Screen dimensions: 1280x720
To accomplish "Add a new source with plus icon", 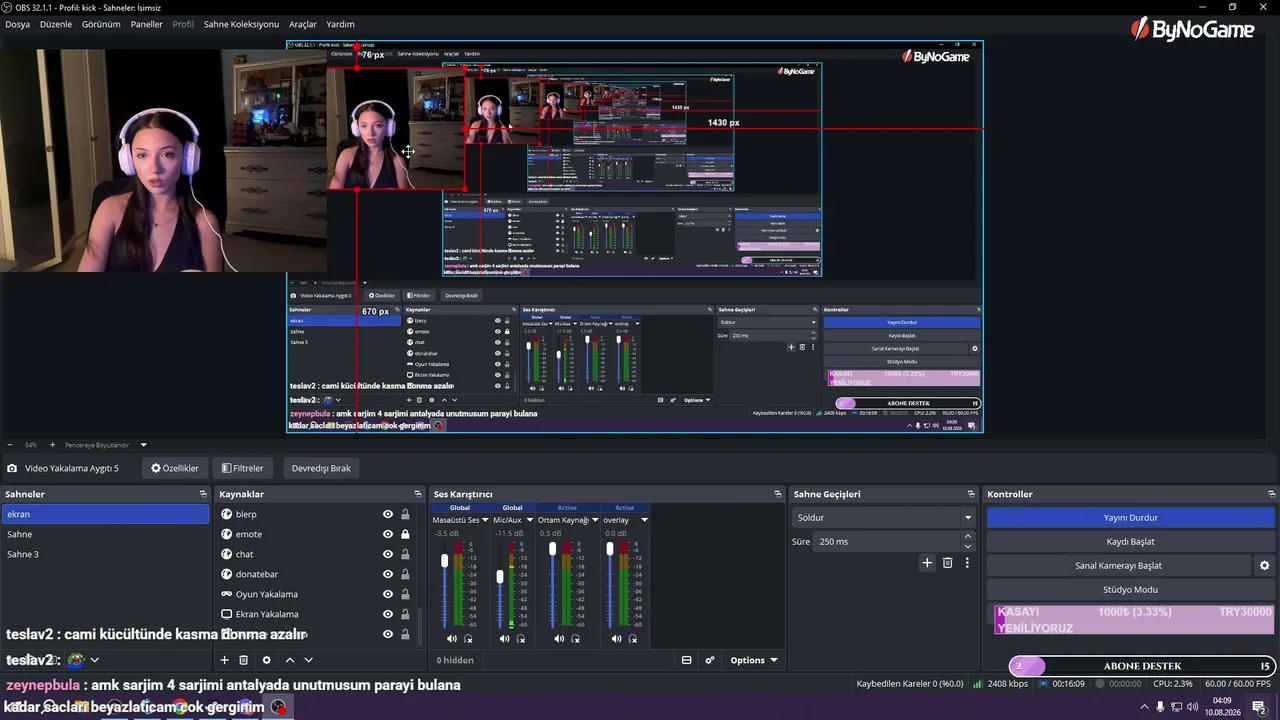I will 225,660.
